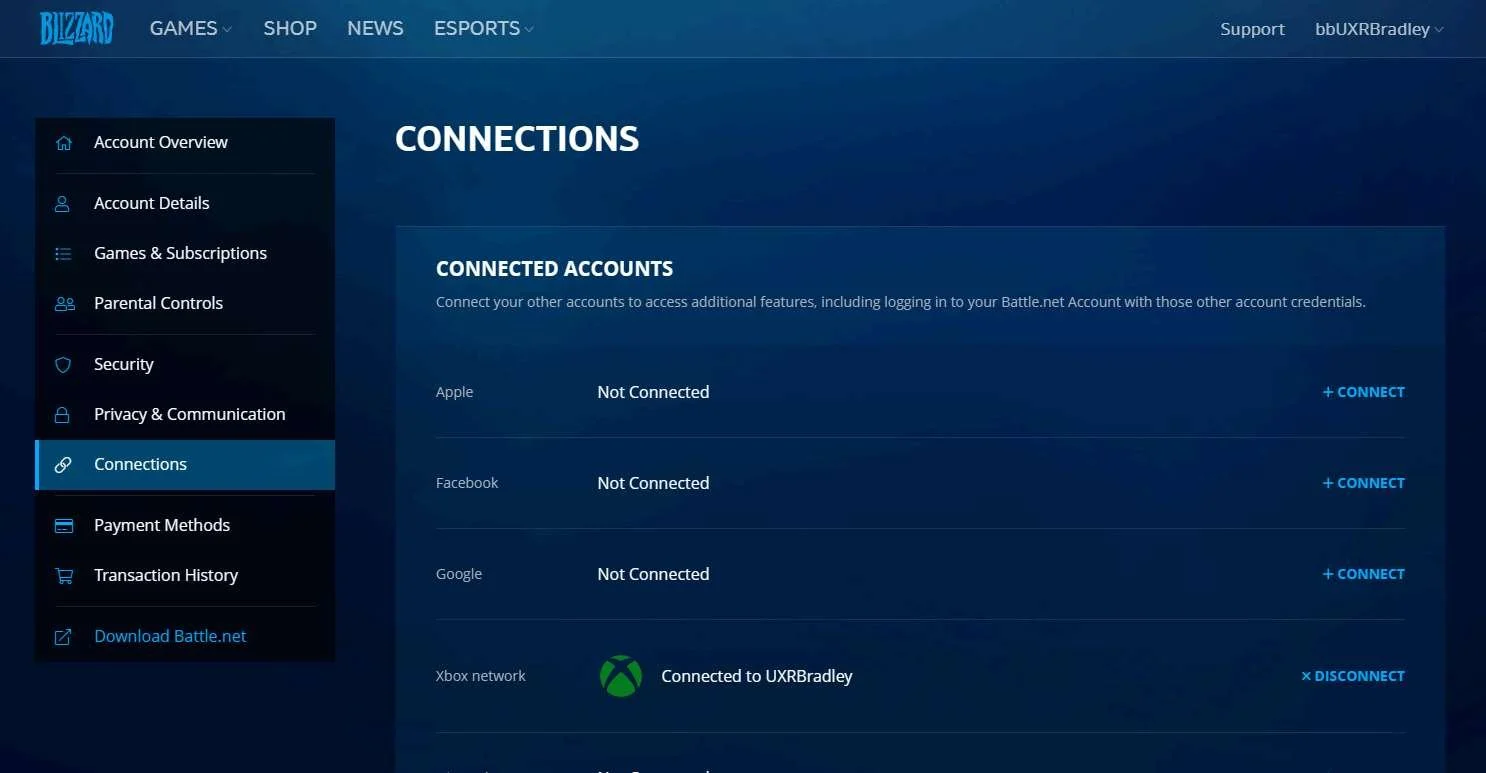The height and width of the screenshot is (773, 1486).
Task: Click the Google row label
Action: click(459, 574)
